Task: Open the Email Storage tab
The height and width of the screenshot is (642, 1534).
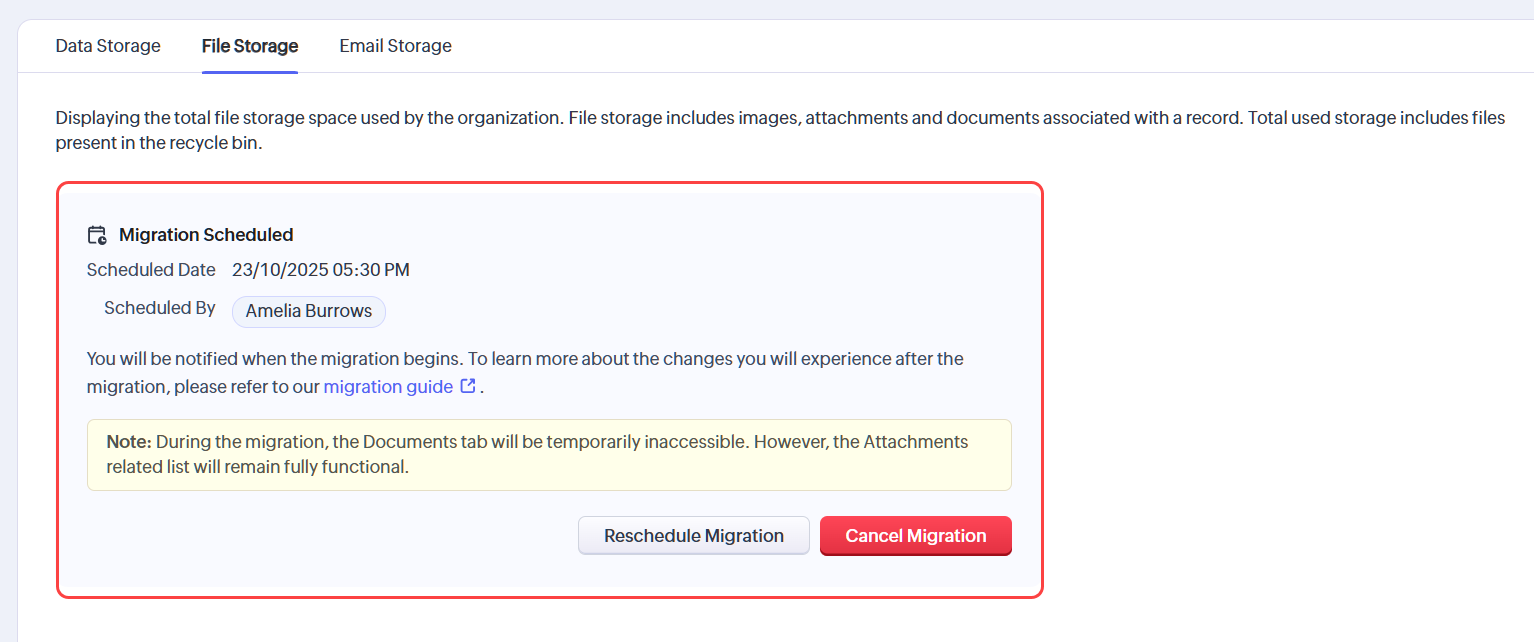Action: (395, 46)
